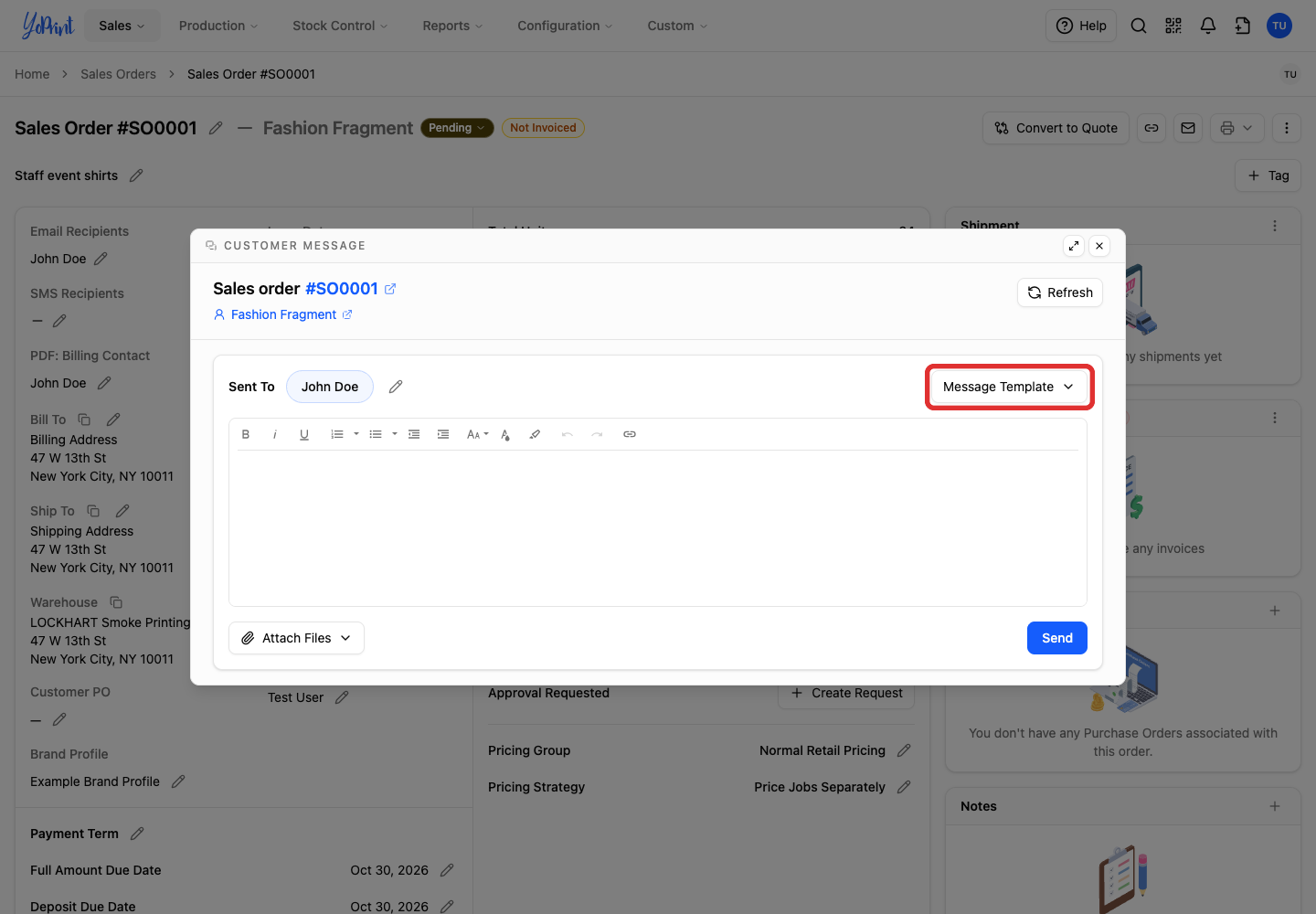Insert a hyperlink in the message

[630, 434]
